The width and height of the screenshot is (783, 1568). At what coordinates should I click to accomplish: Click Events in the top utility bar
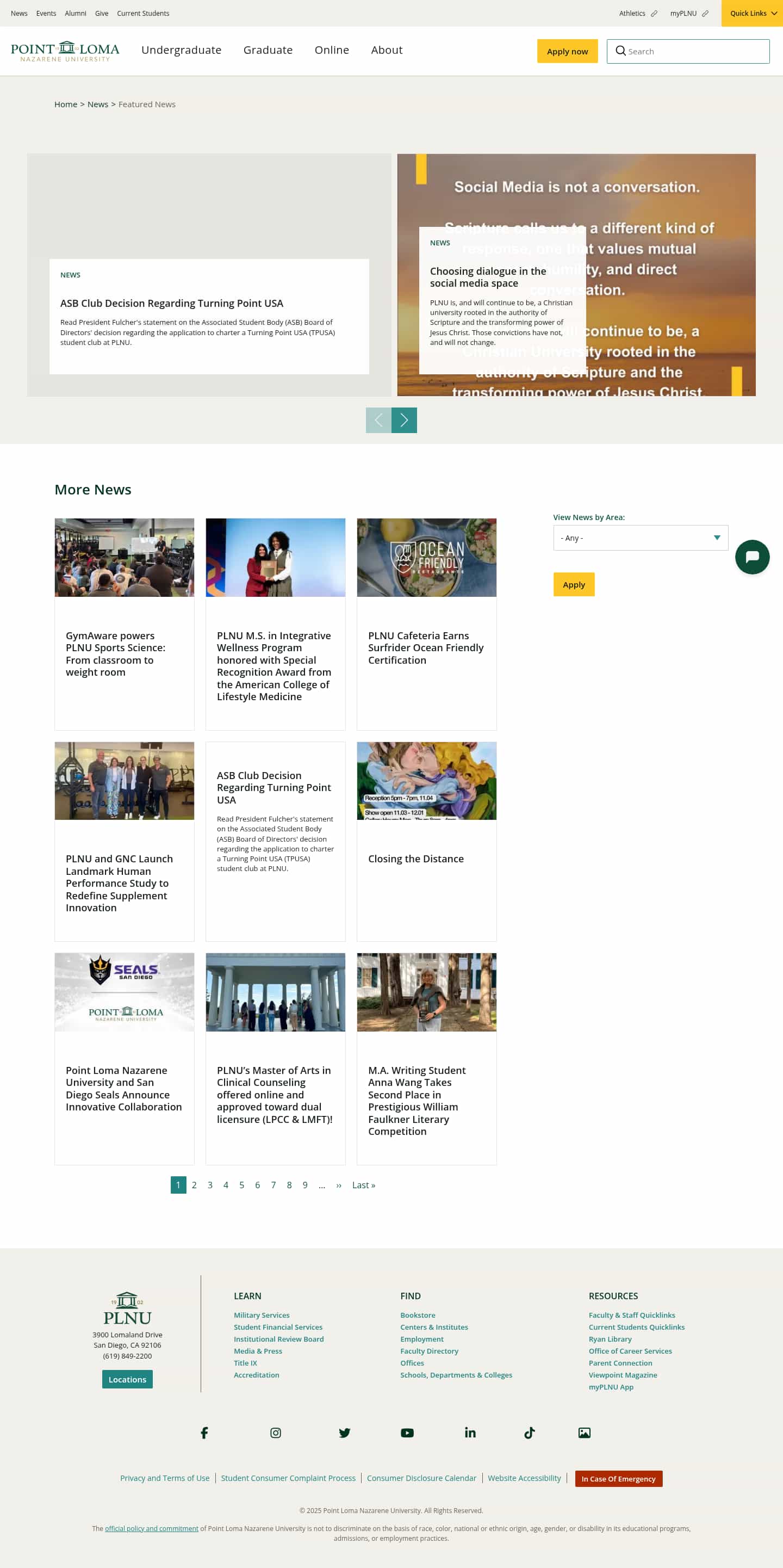tap(46, 14)
